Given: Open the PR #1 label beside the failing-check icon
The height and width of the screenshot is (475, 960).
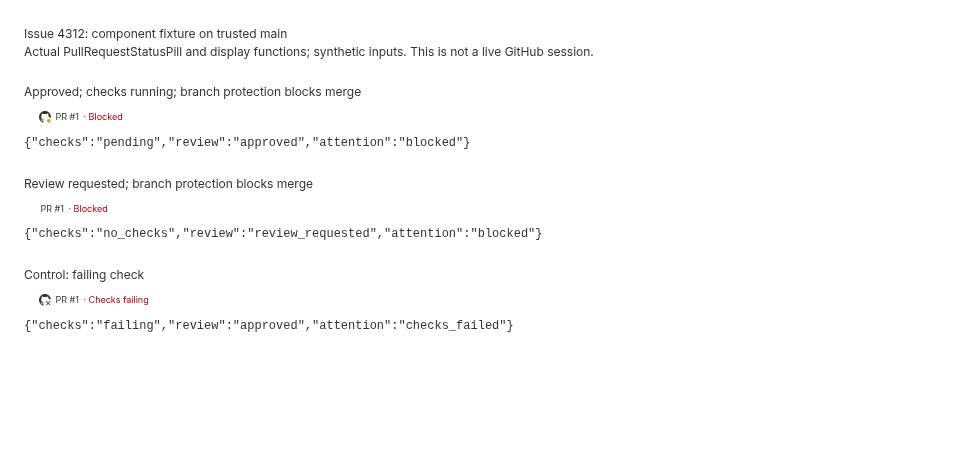Looking at the screenshot, I should (x=67, y=299).
